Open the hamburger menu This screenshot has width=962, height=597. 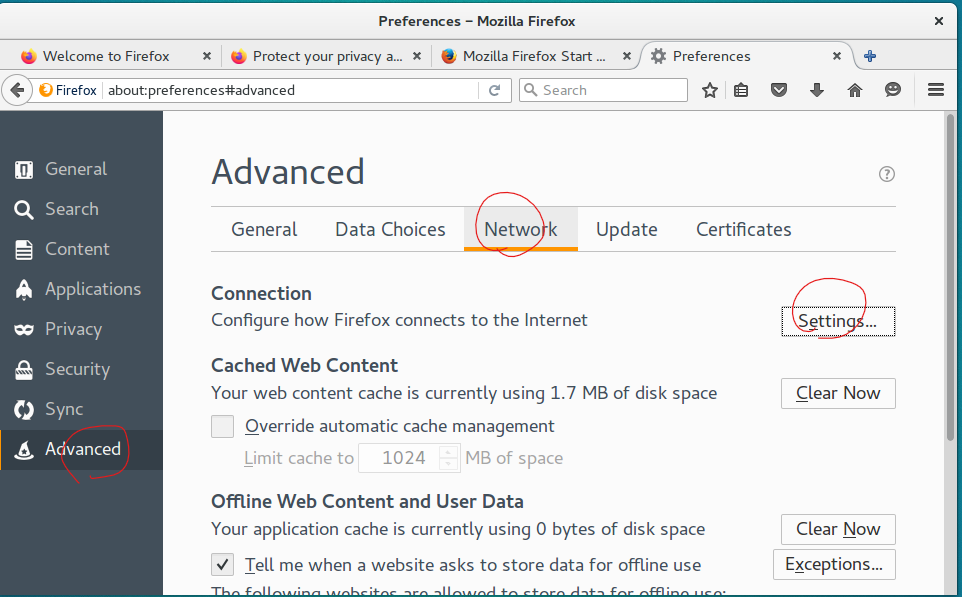[x=936, y=90]
